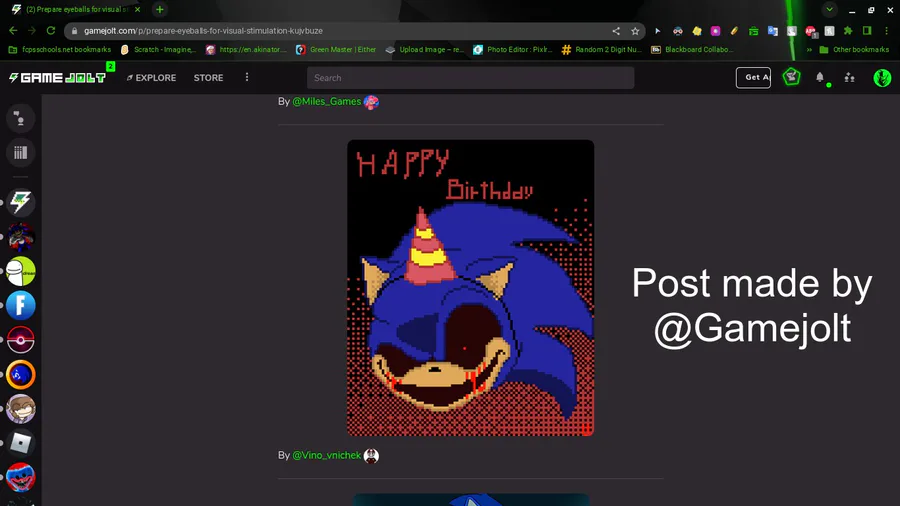Open the tab search chevron
The image size is (900, 506).
click(829, 10)
